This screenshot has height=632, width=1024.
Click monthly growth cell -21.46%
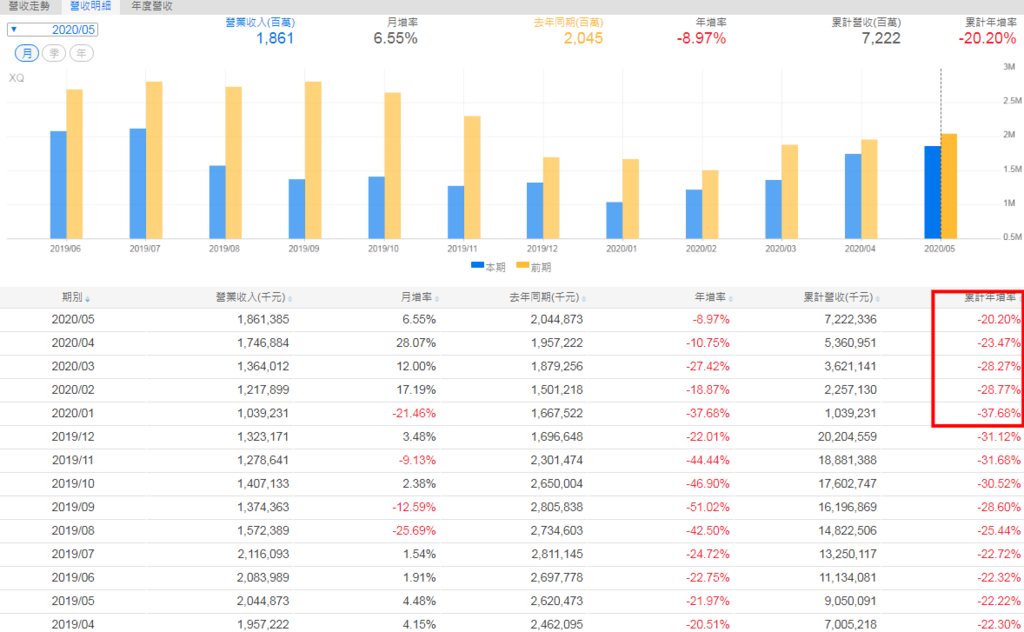pos(414,413)
